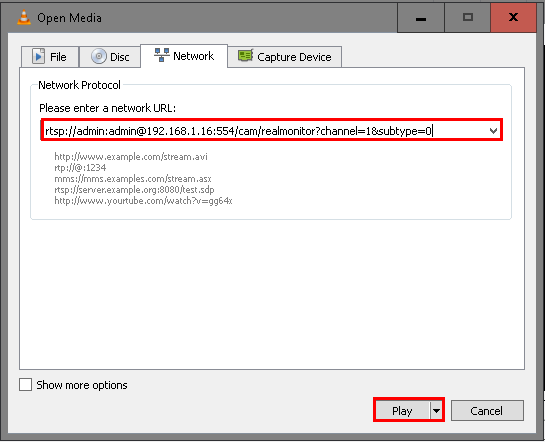Click the VLC cone icon in title bar
The image size is (545, 442).
(24, 17)
